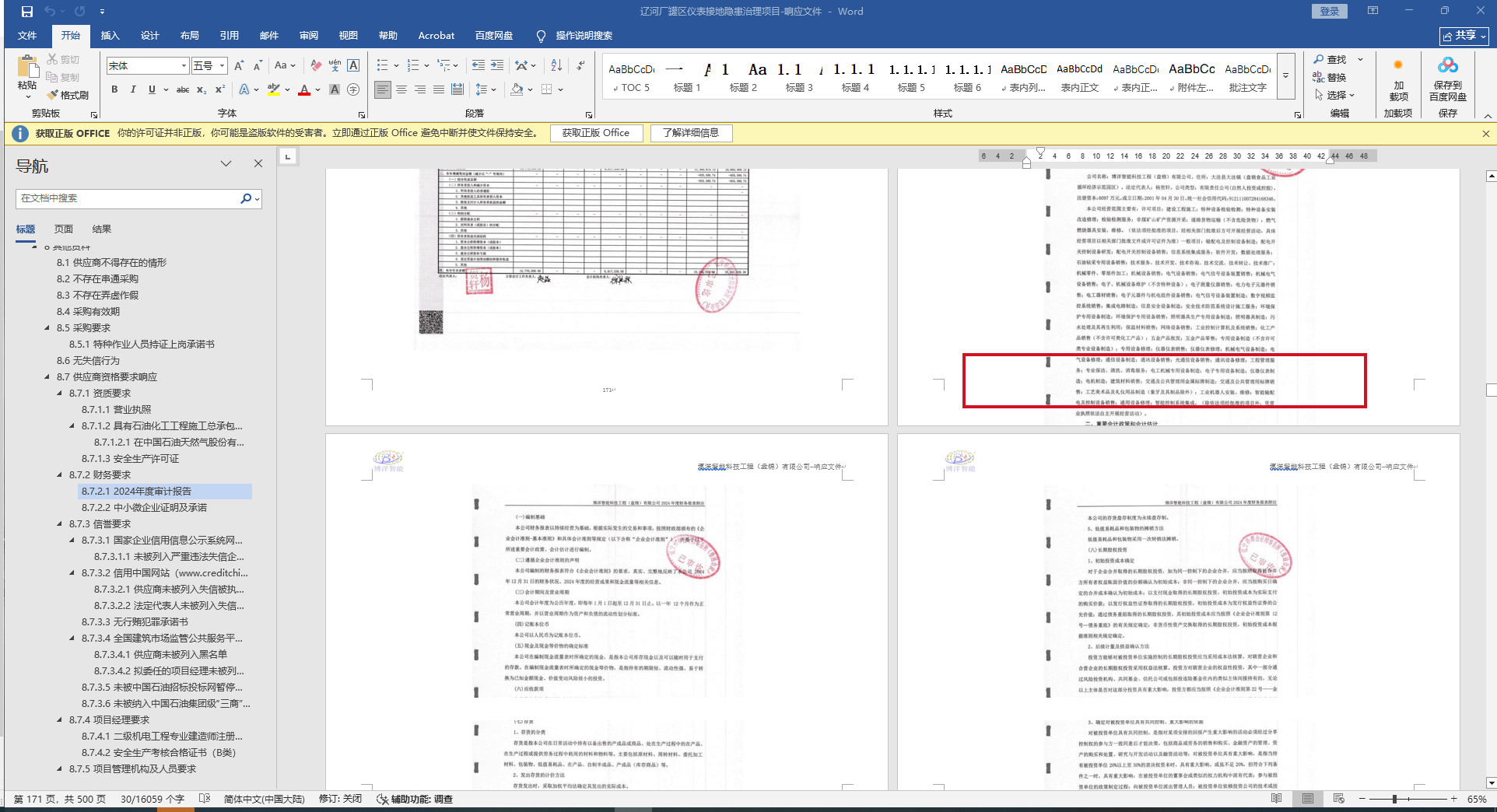Select heading 8.7.1.1 营业执照 in navigation

click(x=117, y=410)
